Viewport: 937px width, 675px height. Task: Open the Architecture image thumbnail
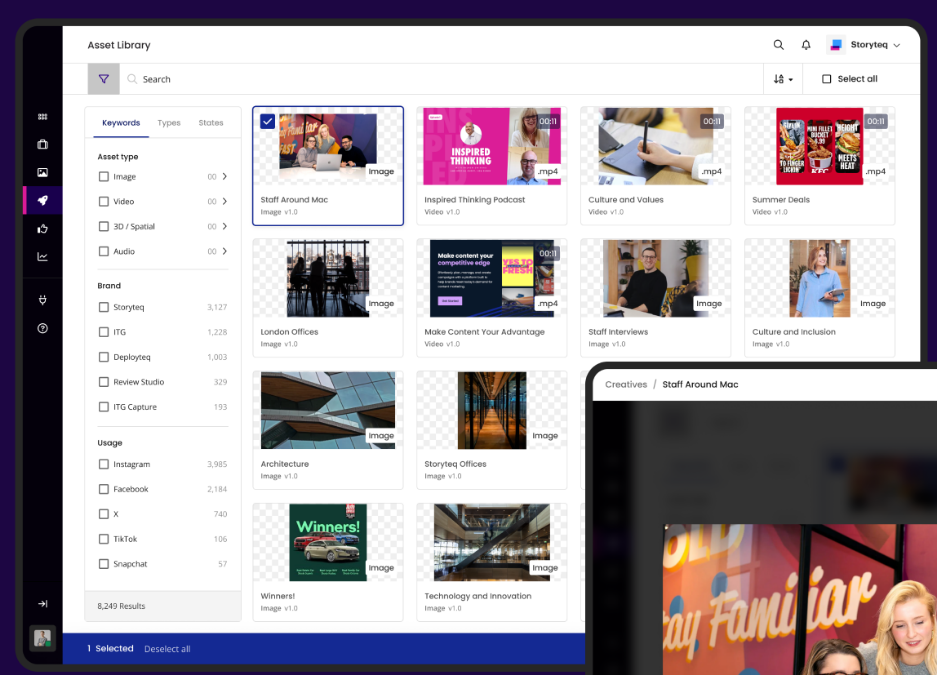click(x=328, y=410)
